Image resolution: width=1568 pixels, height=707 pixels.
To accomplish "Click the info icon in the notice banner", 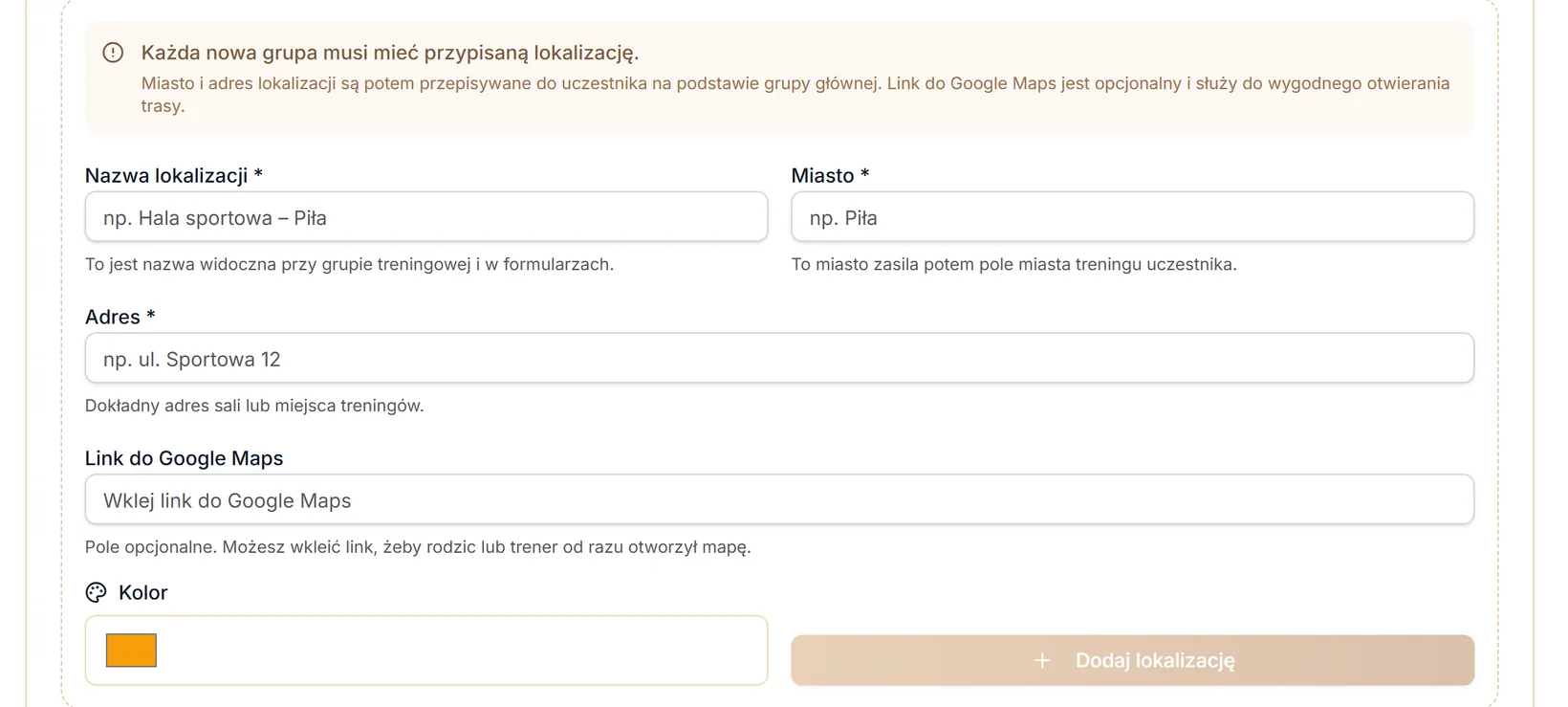I will pos(113,53).
